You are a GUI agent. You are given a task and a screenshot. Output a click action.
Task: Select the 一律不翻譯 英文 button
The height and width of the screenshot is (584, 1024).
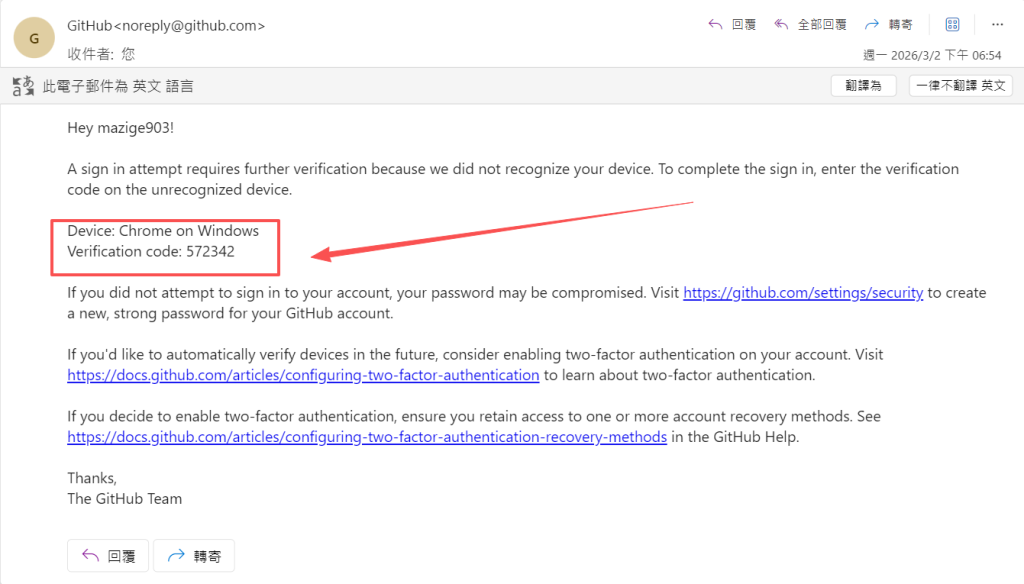pos(960,86)
